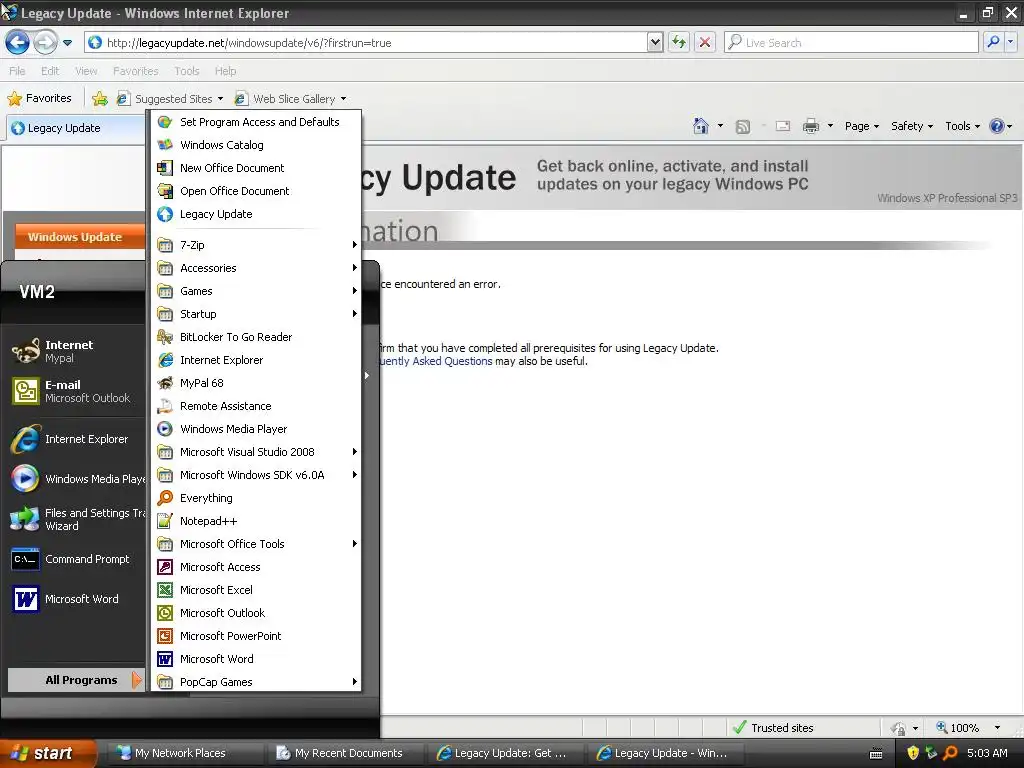Open address bar history dropdown
This screenshot has height=768, width=1024.
click(655, 42)
